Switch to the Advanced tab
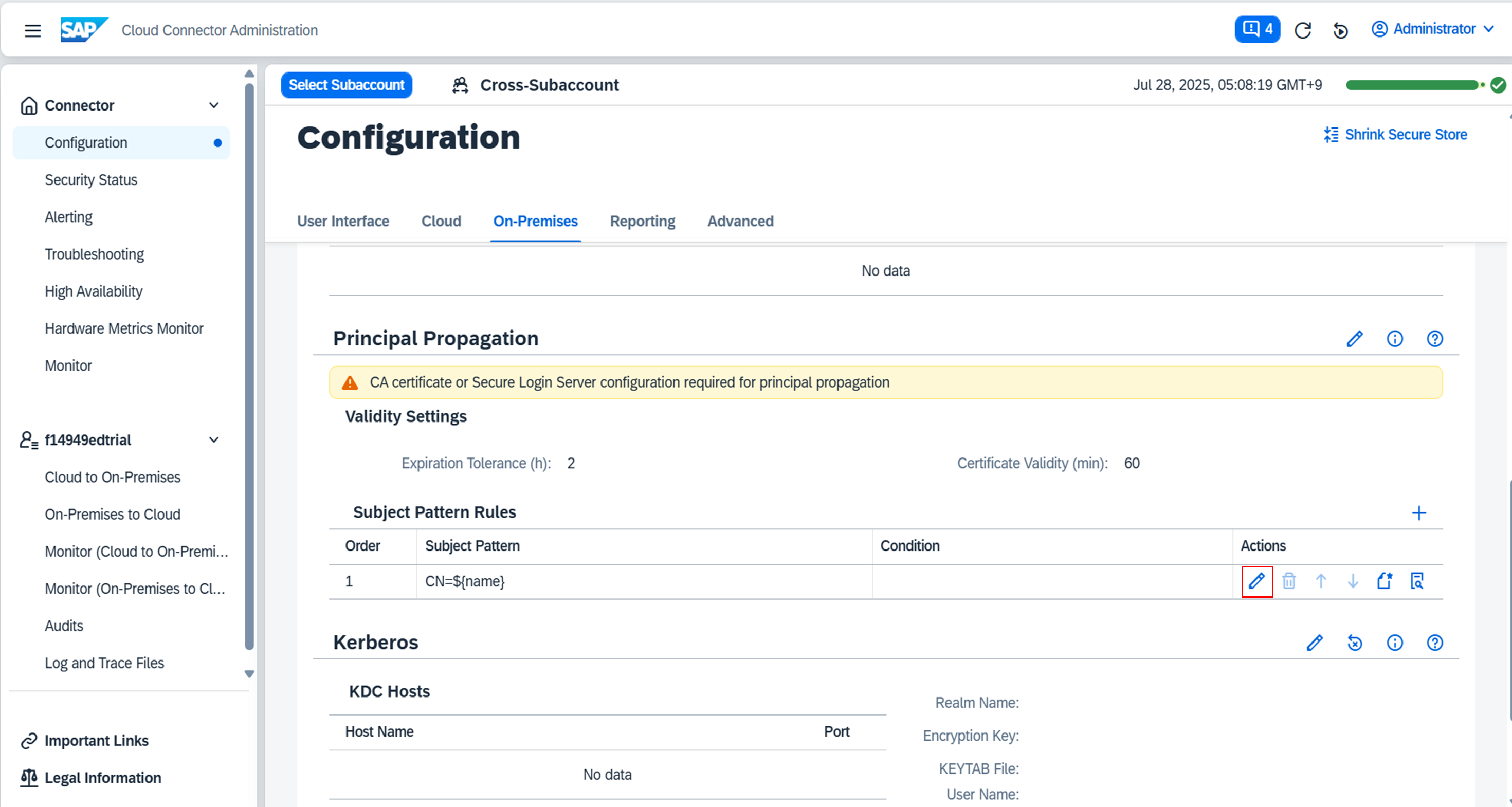The height and width of the screenshot is (807, 1512). (740, 221)
